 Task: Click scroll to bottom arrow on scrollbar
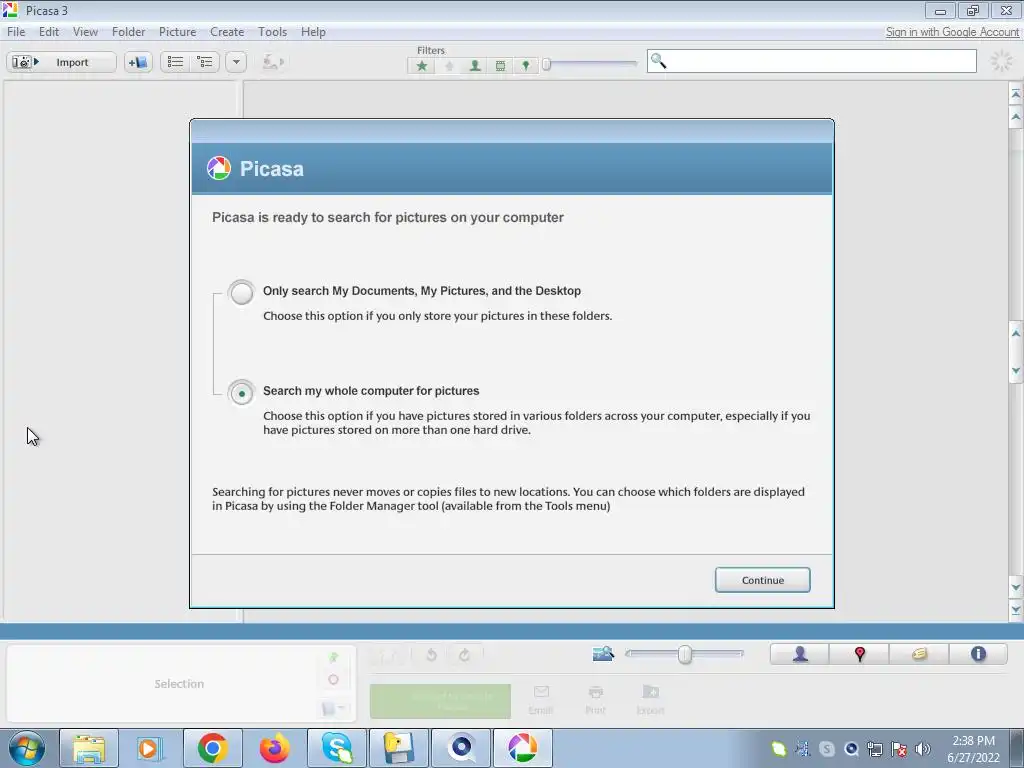click(1016, 611)
